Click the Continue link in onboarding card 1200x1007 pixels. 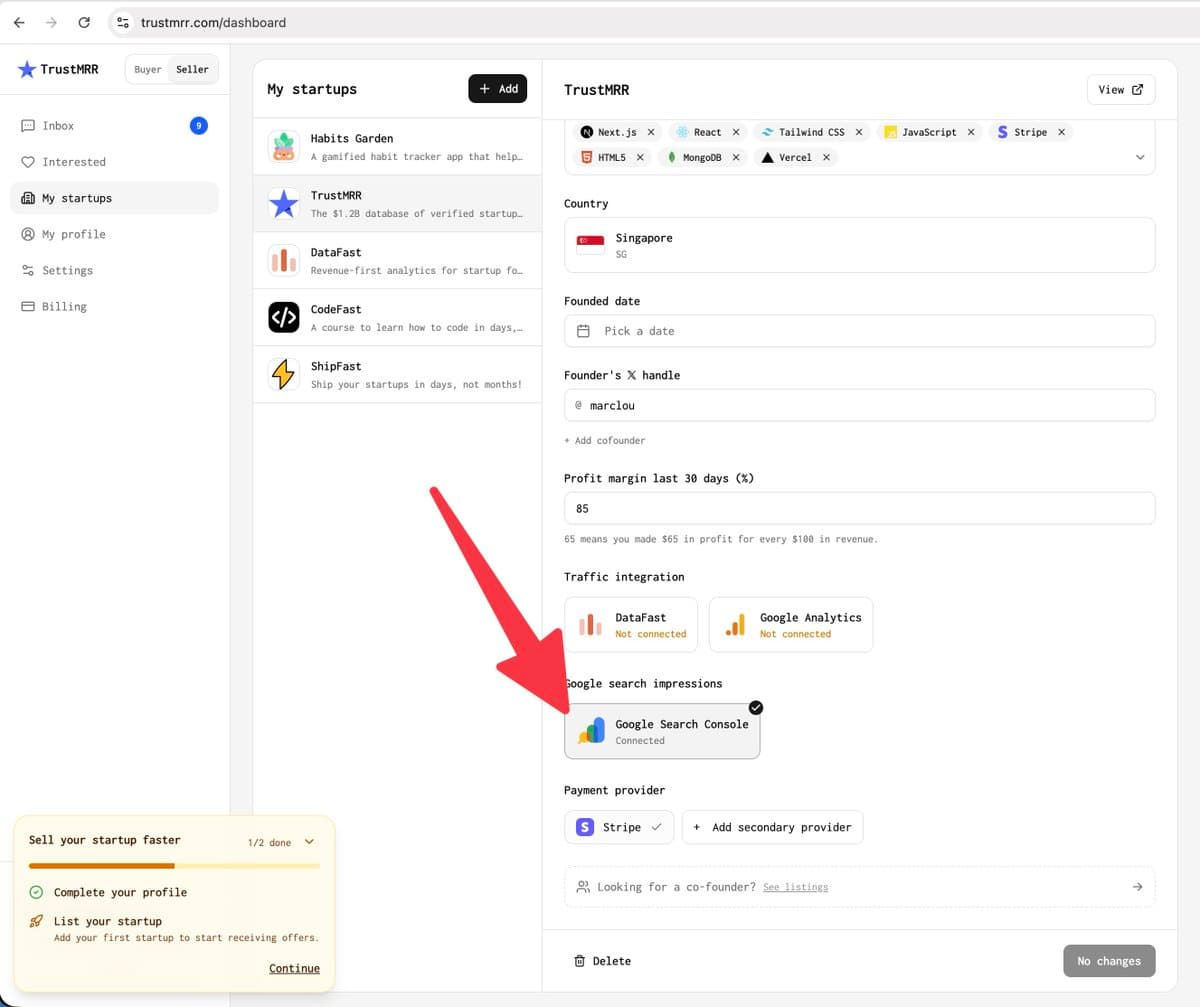pos(294,968)
